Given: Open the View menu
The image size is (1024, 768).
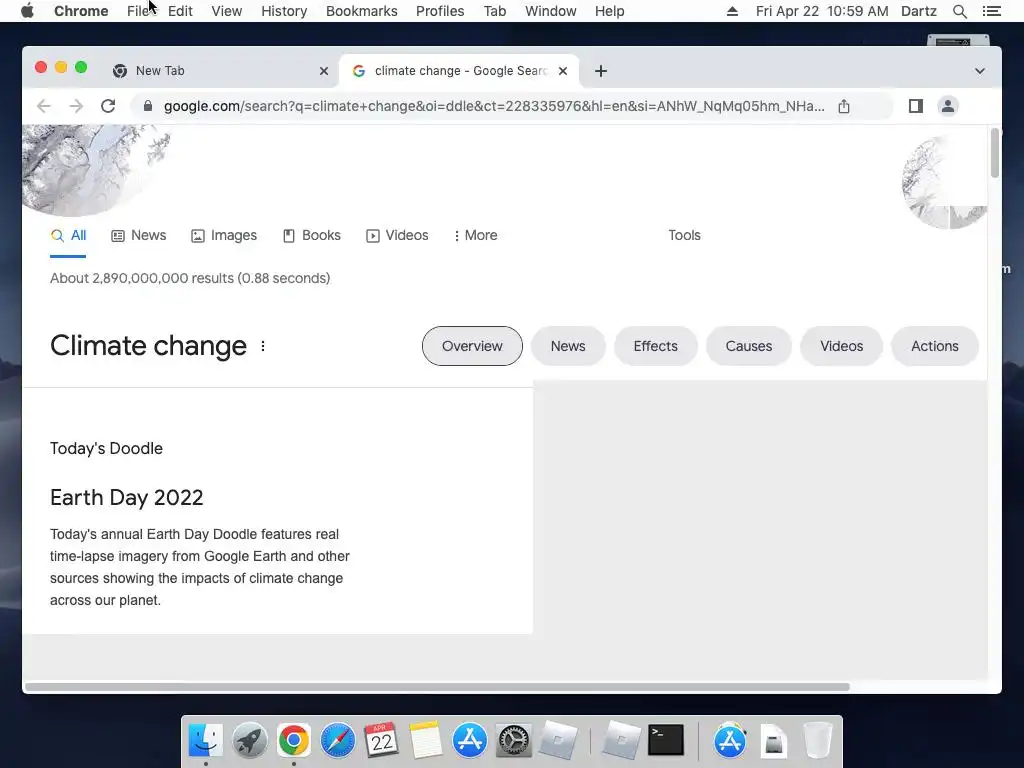Looking at the screenshot, I should coord(227,11).
